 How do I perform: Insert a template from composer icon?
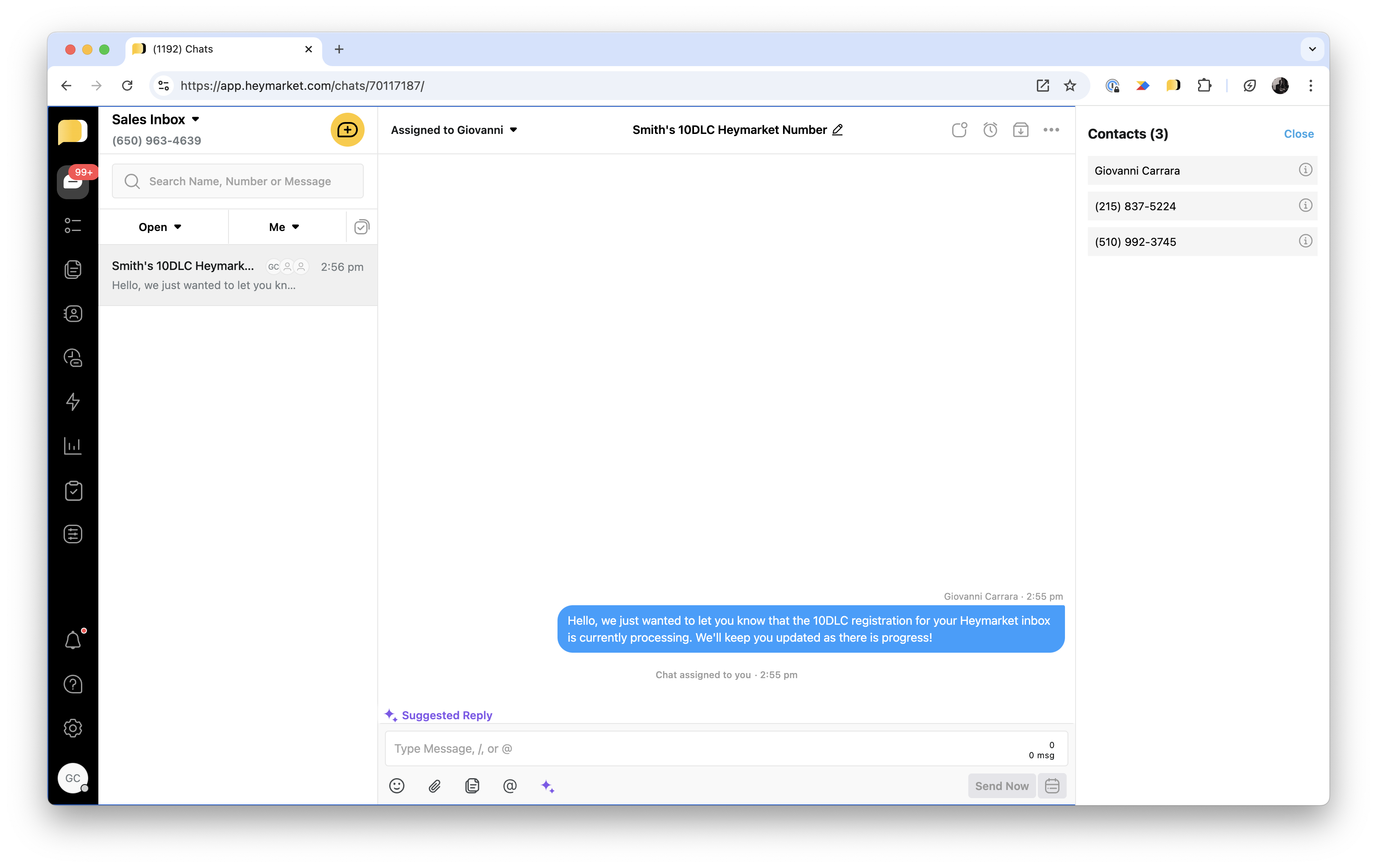(472, 786)
